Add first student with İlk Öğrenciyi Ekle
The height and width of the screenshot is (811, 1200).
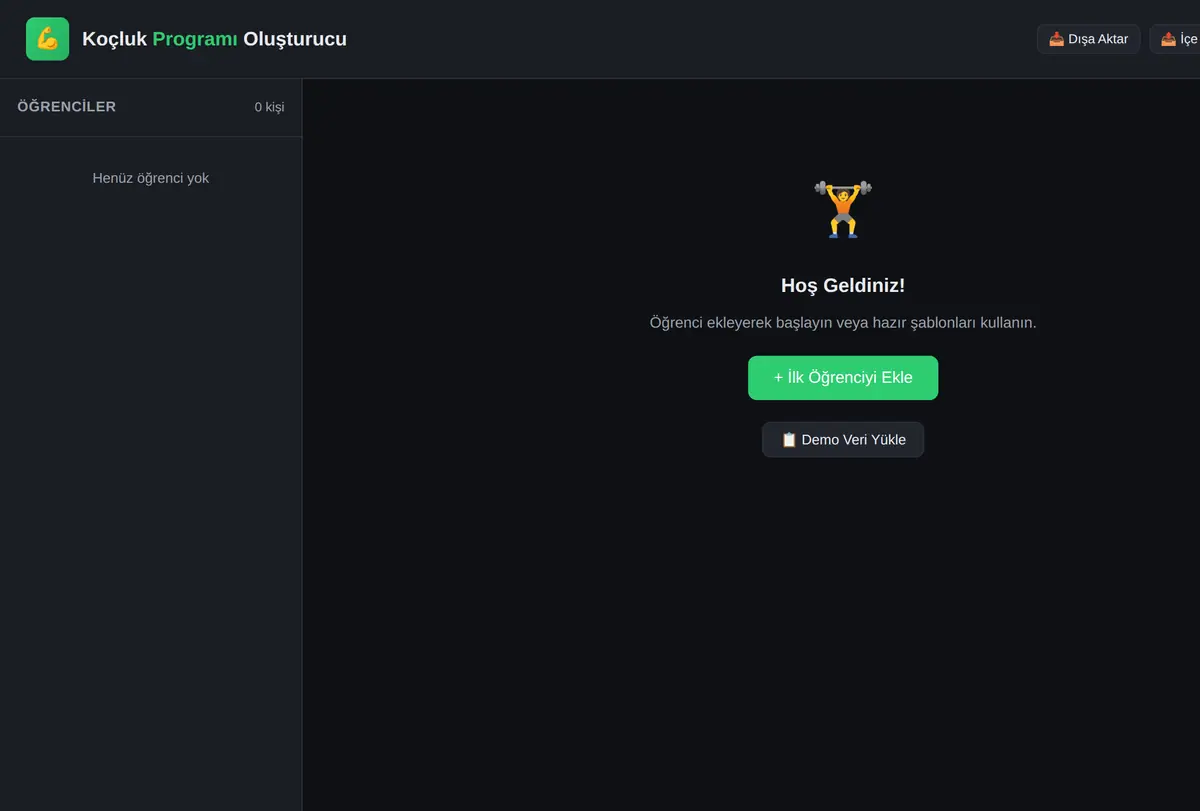point(843,378)
